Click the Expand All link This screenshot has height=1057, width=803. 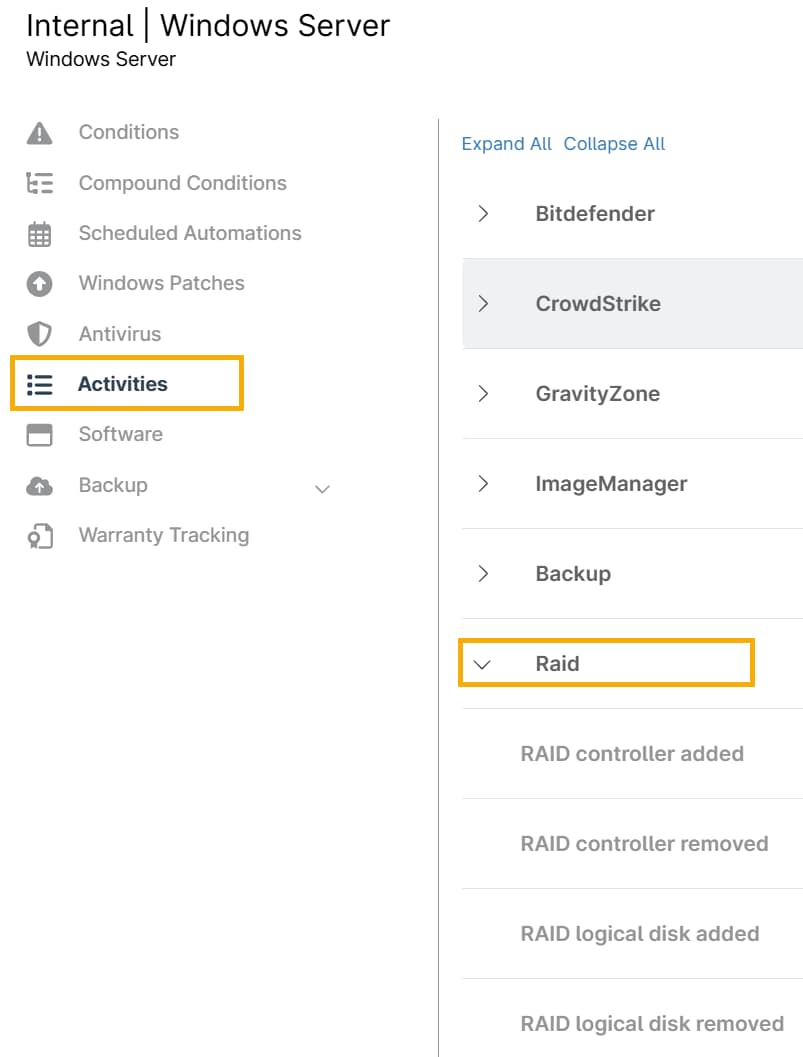coord(506,144)
